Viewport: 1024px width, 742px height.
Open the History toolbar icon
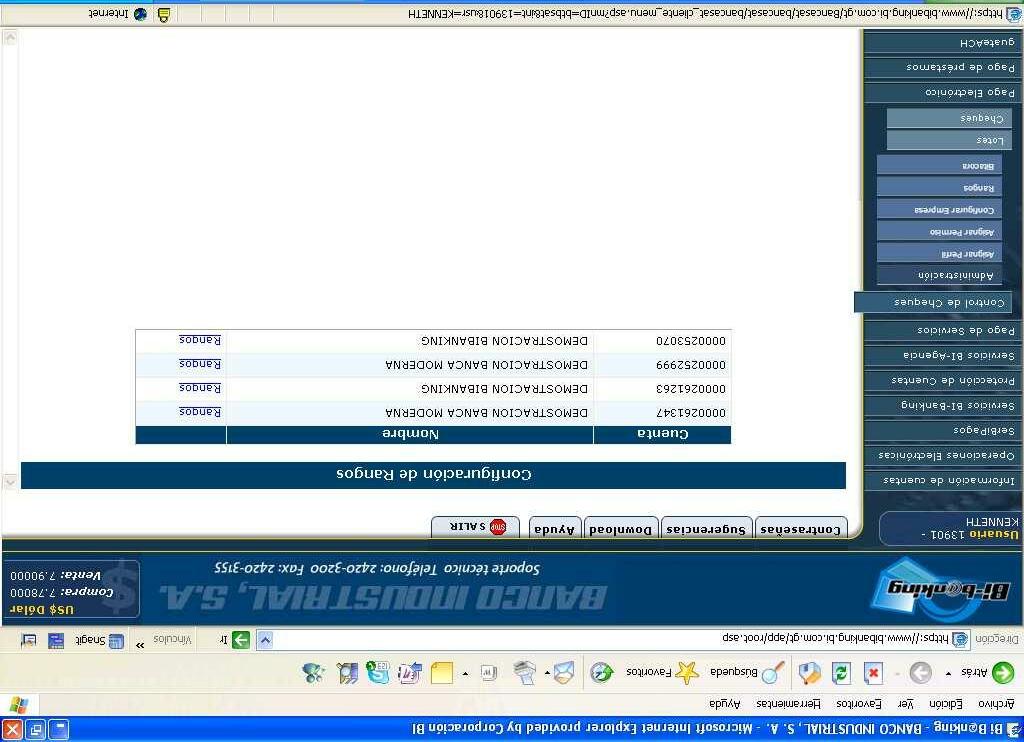[x=601, y=672]
